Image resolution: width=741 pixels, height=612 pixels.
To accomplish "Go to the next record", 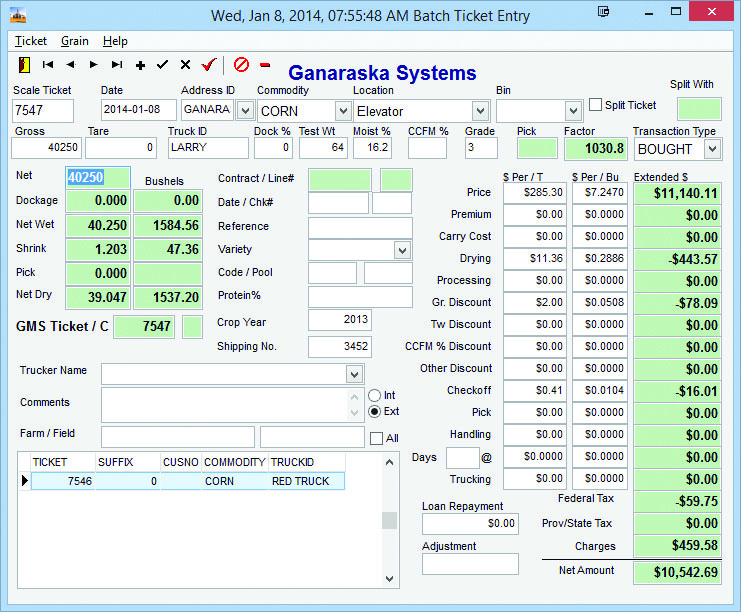I will pos(94,65).
